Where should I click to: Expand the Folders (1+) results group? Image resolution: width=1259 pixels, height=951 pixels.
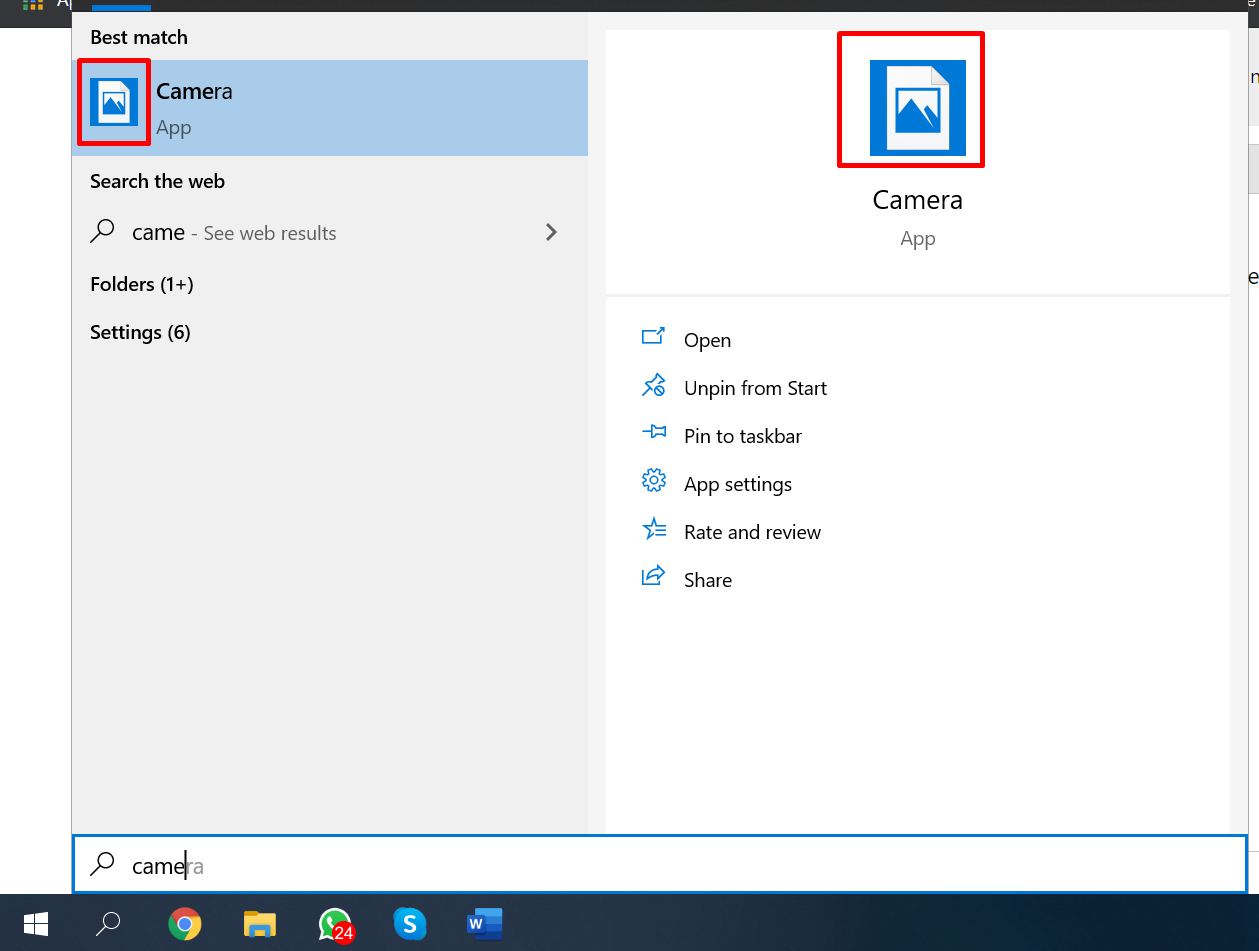click(x=142, y=284)
